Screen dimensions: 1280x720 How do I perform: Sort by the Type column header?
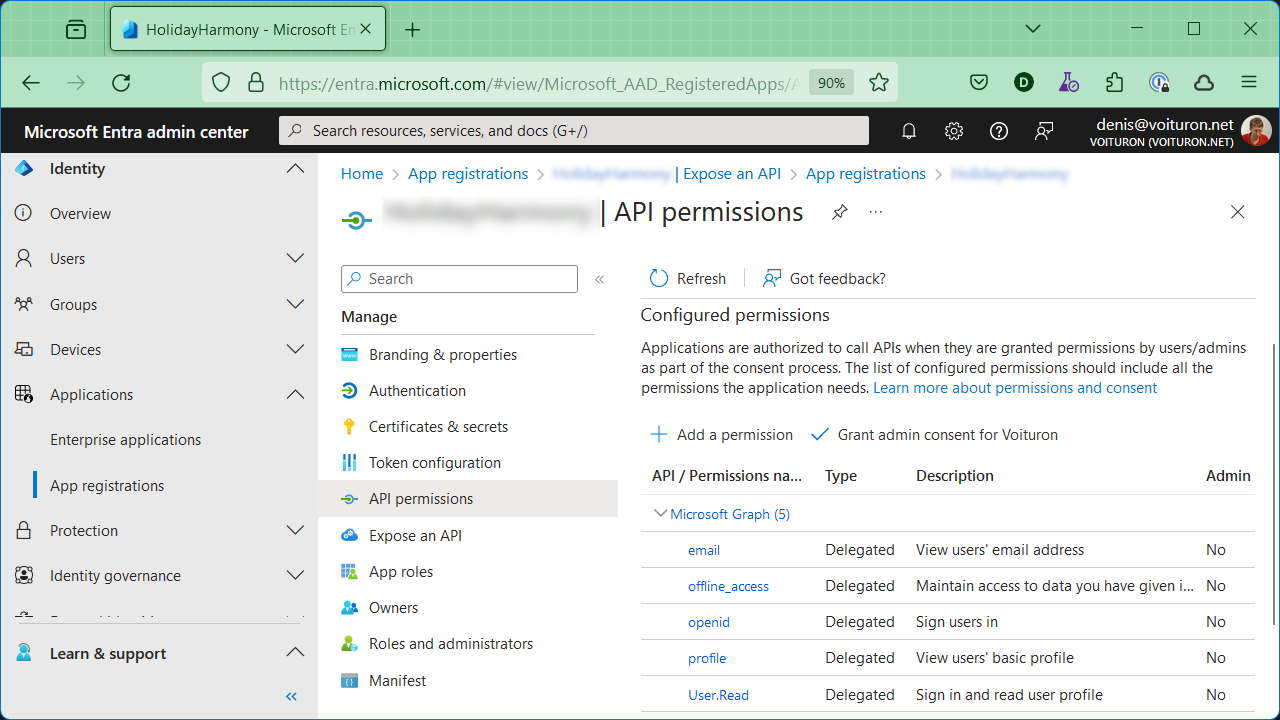(x=841, y=476)
